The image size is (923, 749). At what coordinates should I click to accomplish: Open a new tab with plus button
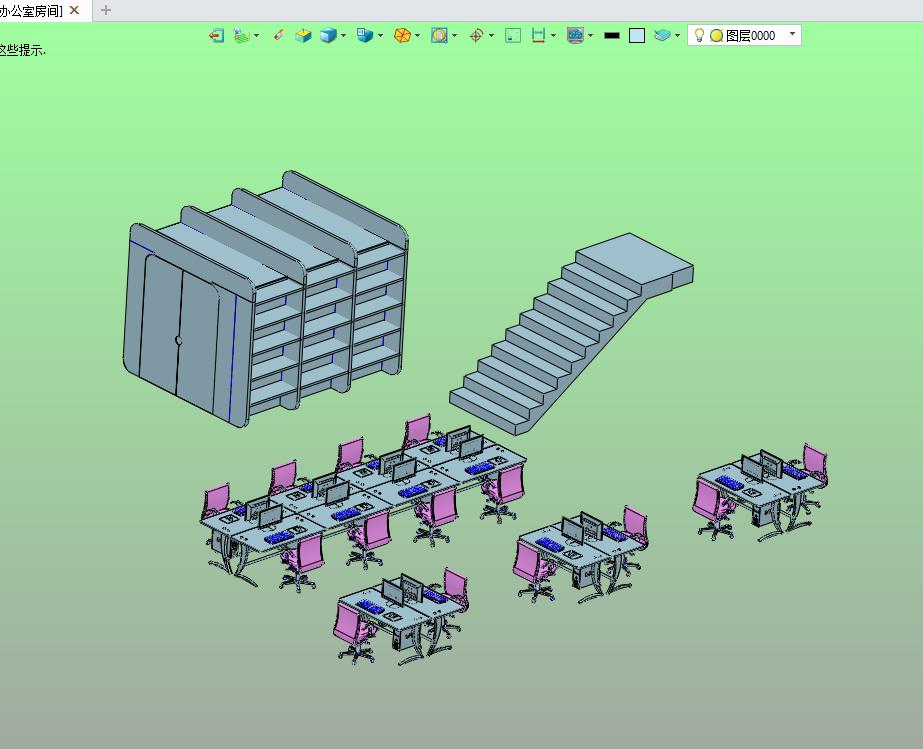[106, 11]
